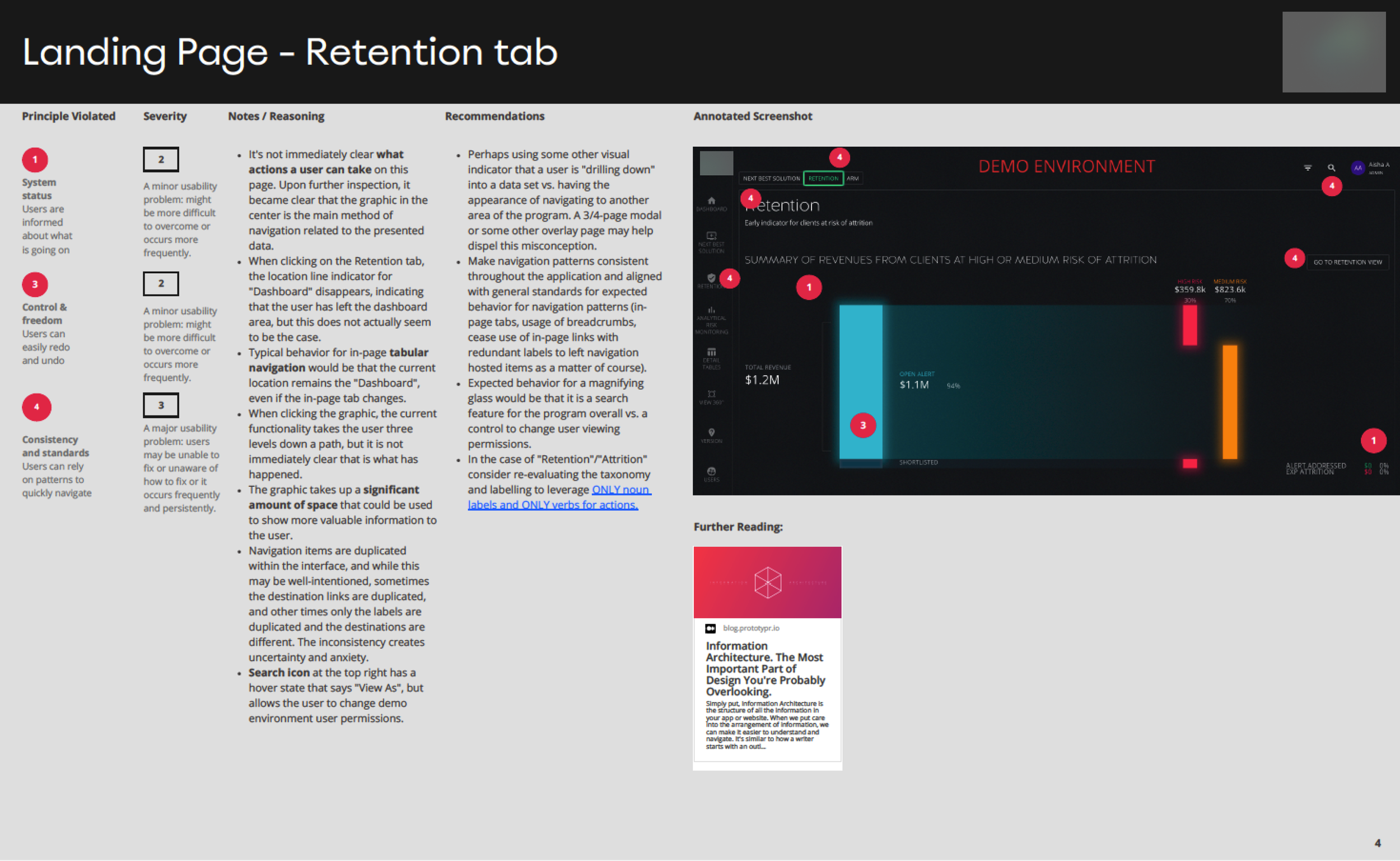Open Analytical Risk Monitoring chart icon

(x=711, y=310)
